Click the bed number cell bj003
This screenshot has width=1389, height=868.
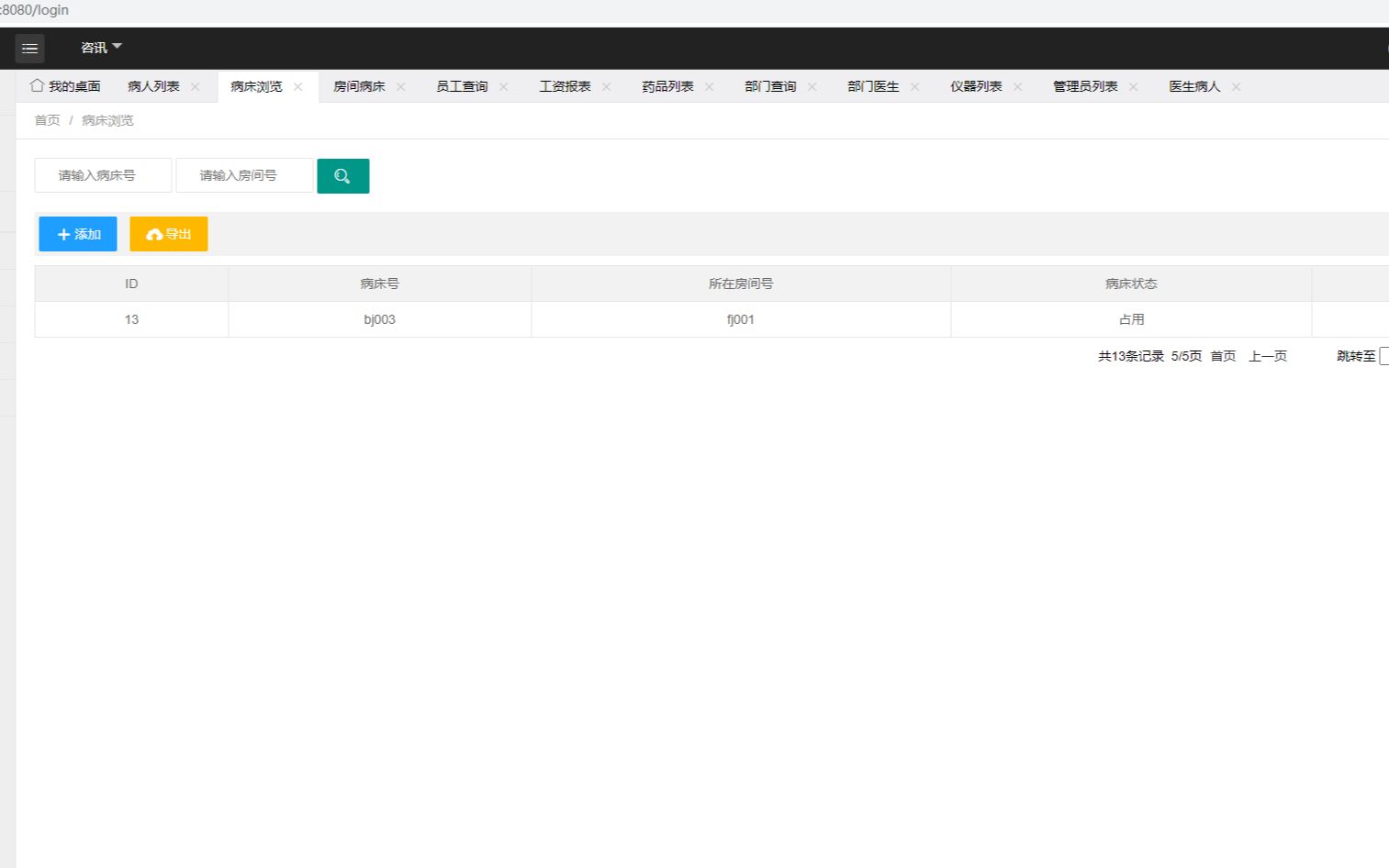380,319
